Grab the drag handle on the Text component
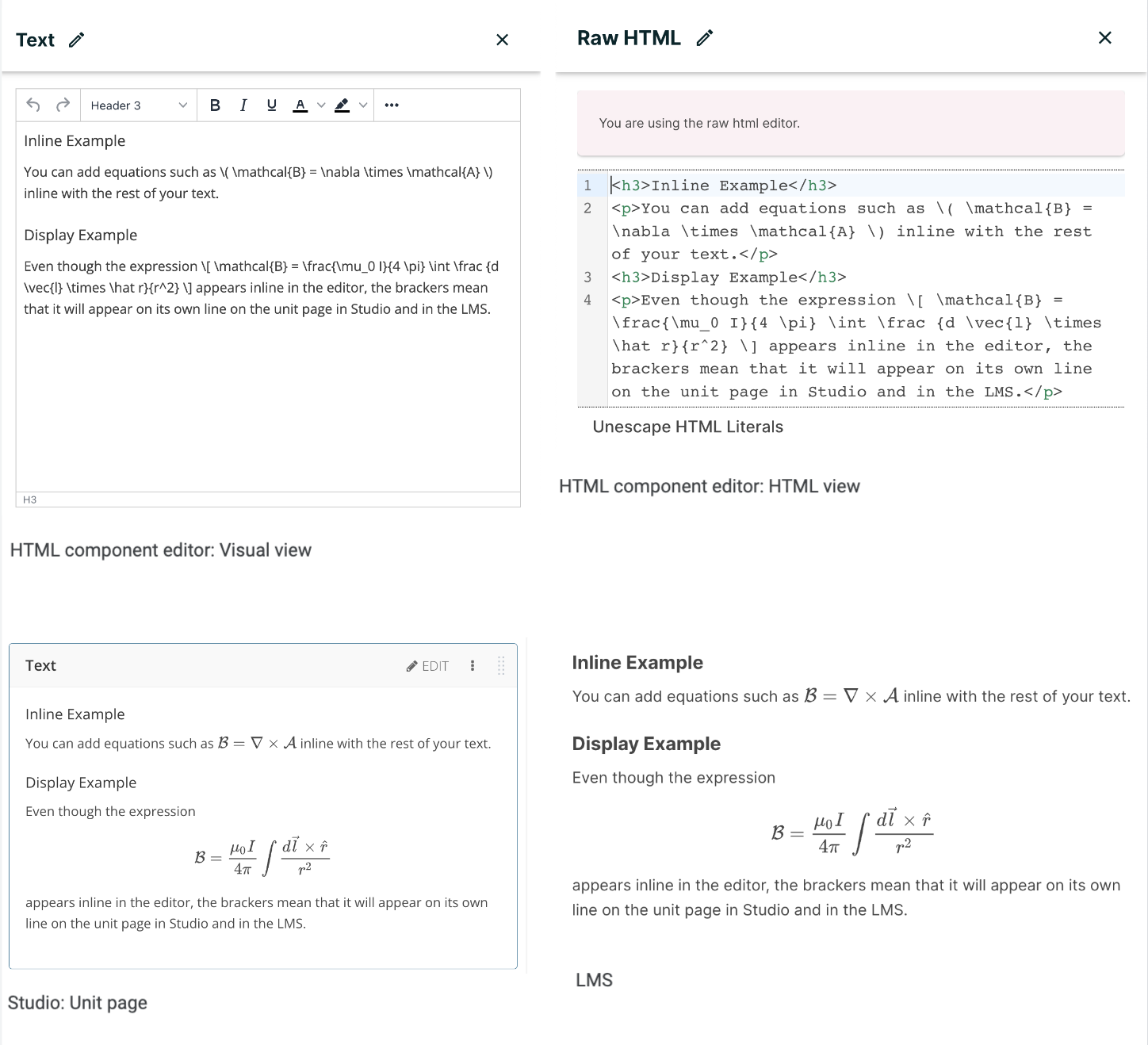The height and width of the screenshot is (1045, 1148). pos(500,667)
